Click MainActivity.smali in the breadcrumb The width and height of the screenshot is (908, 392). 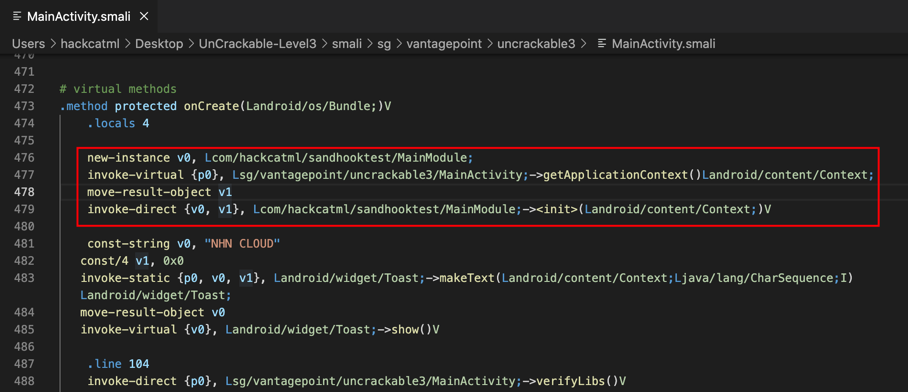point(663,44)
